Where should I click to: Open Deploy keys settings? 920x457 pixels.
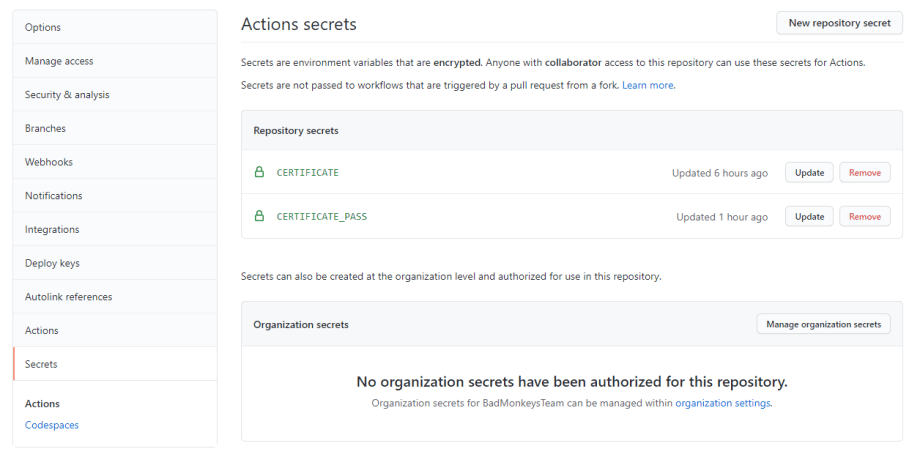point(52,263)
